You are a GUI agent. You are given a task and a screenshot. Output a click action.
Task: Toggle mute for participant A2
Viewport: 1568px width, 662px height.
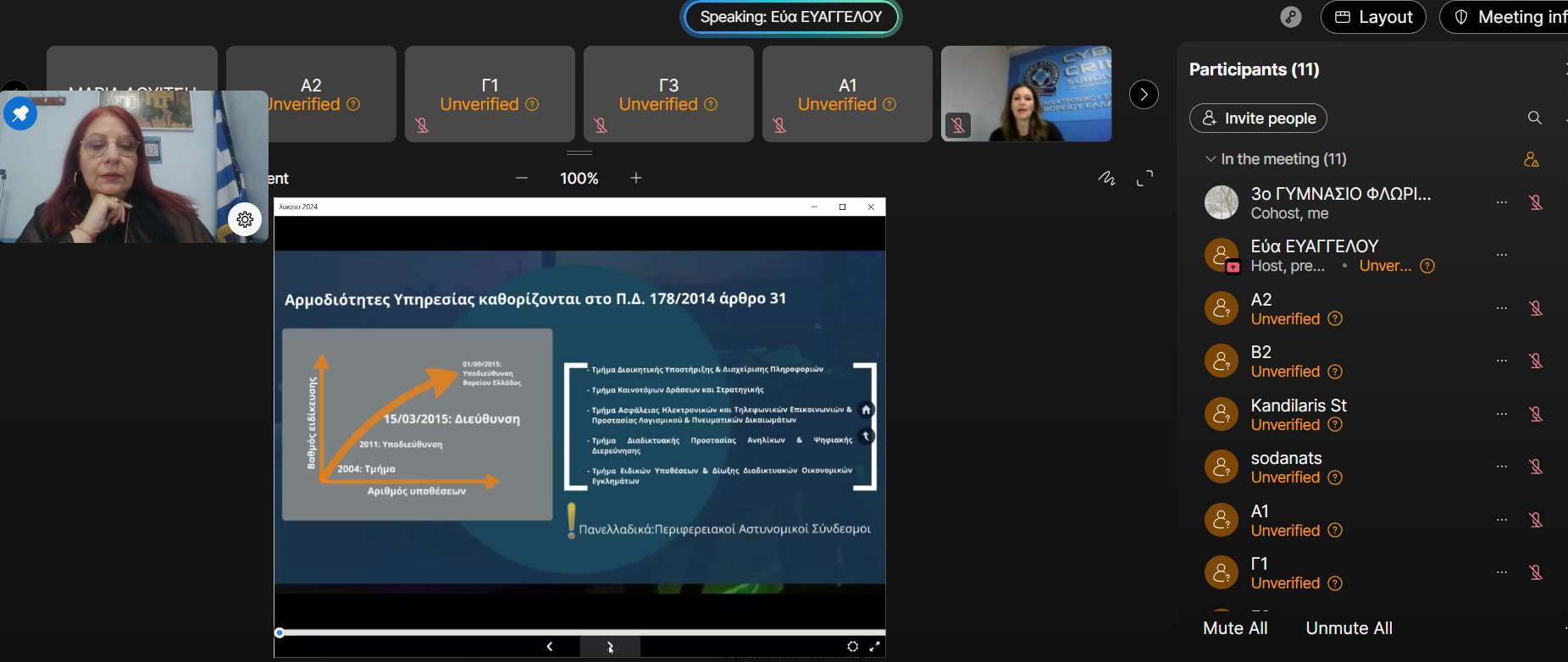1535,308
